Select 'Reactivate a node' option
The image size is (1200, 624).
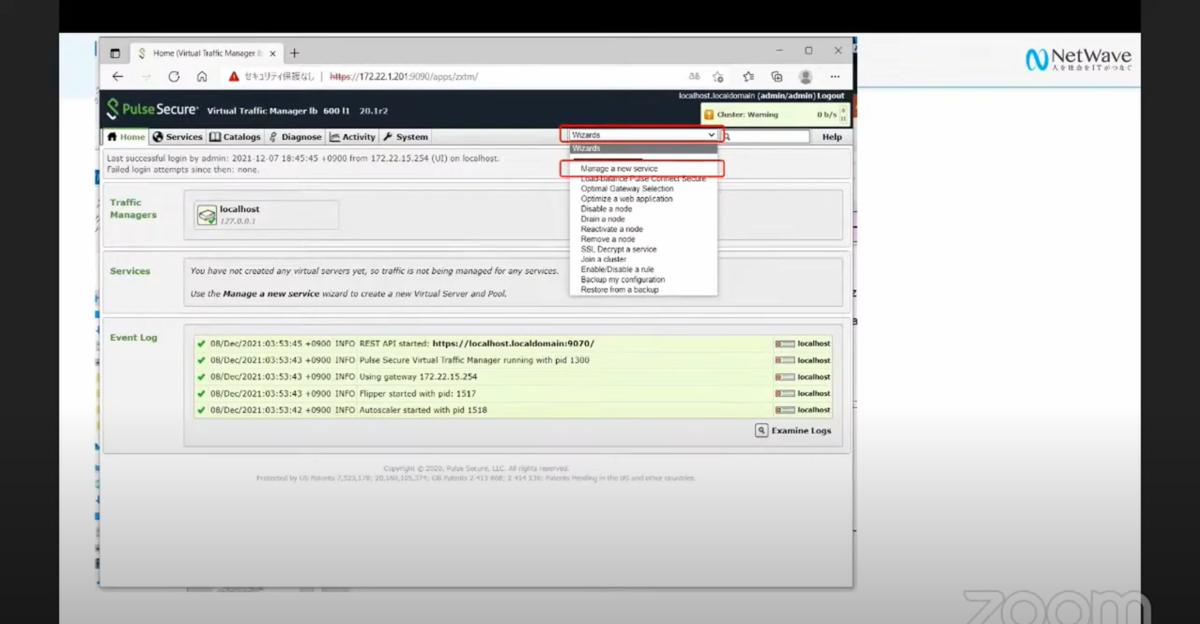pyautogui.click(x=611, y=229)
